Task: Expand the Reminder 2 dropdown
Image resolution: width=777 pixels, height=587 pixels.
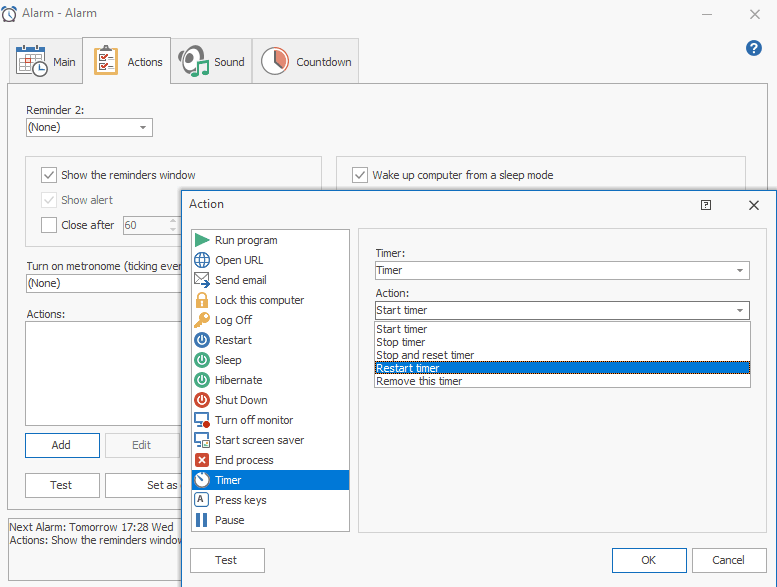Action: pyautogui.click(x=143, y=128)
